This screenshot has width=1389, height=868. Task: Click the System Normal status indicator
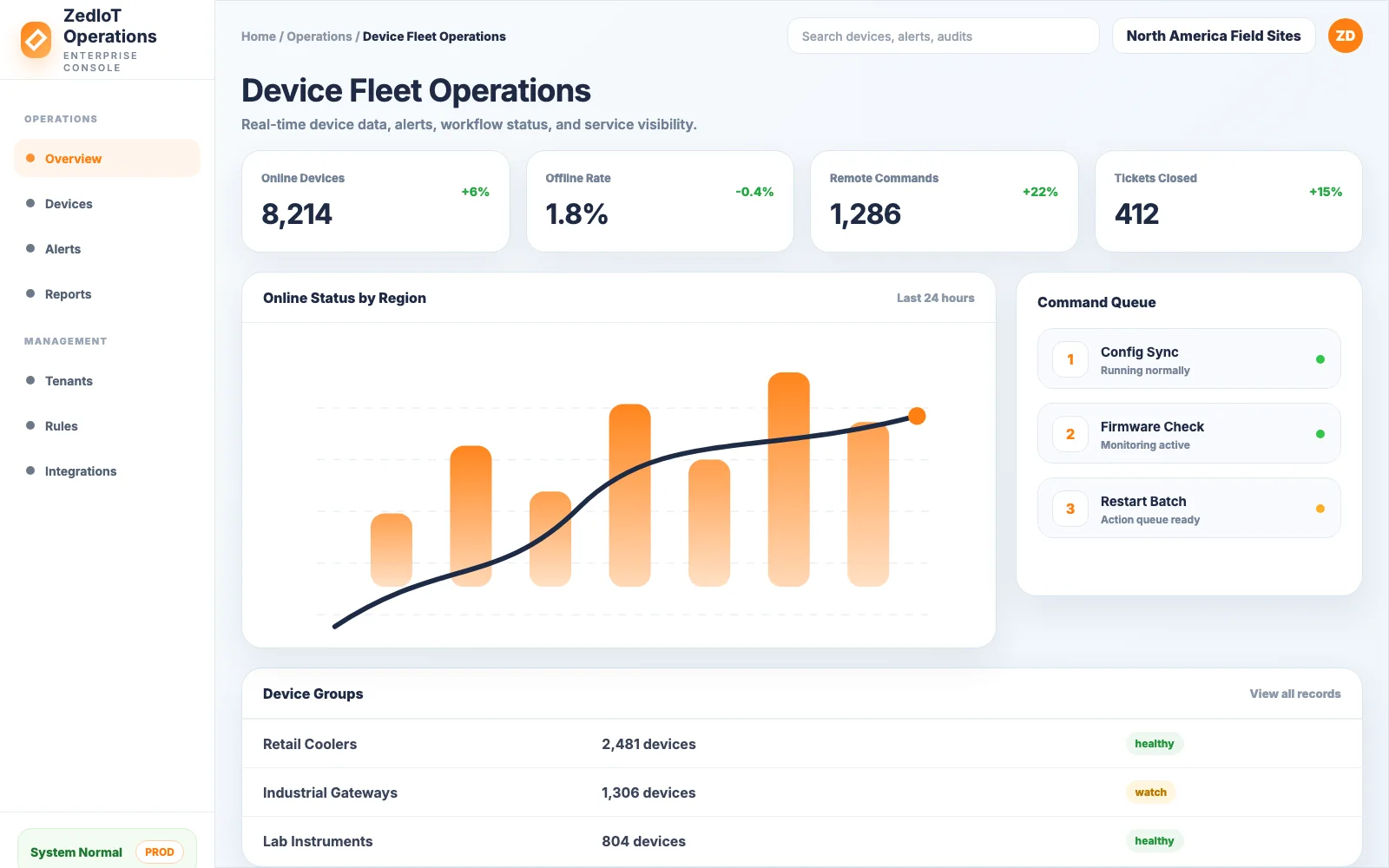point(76,852)
